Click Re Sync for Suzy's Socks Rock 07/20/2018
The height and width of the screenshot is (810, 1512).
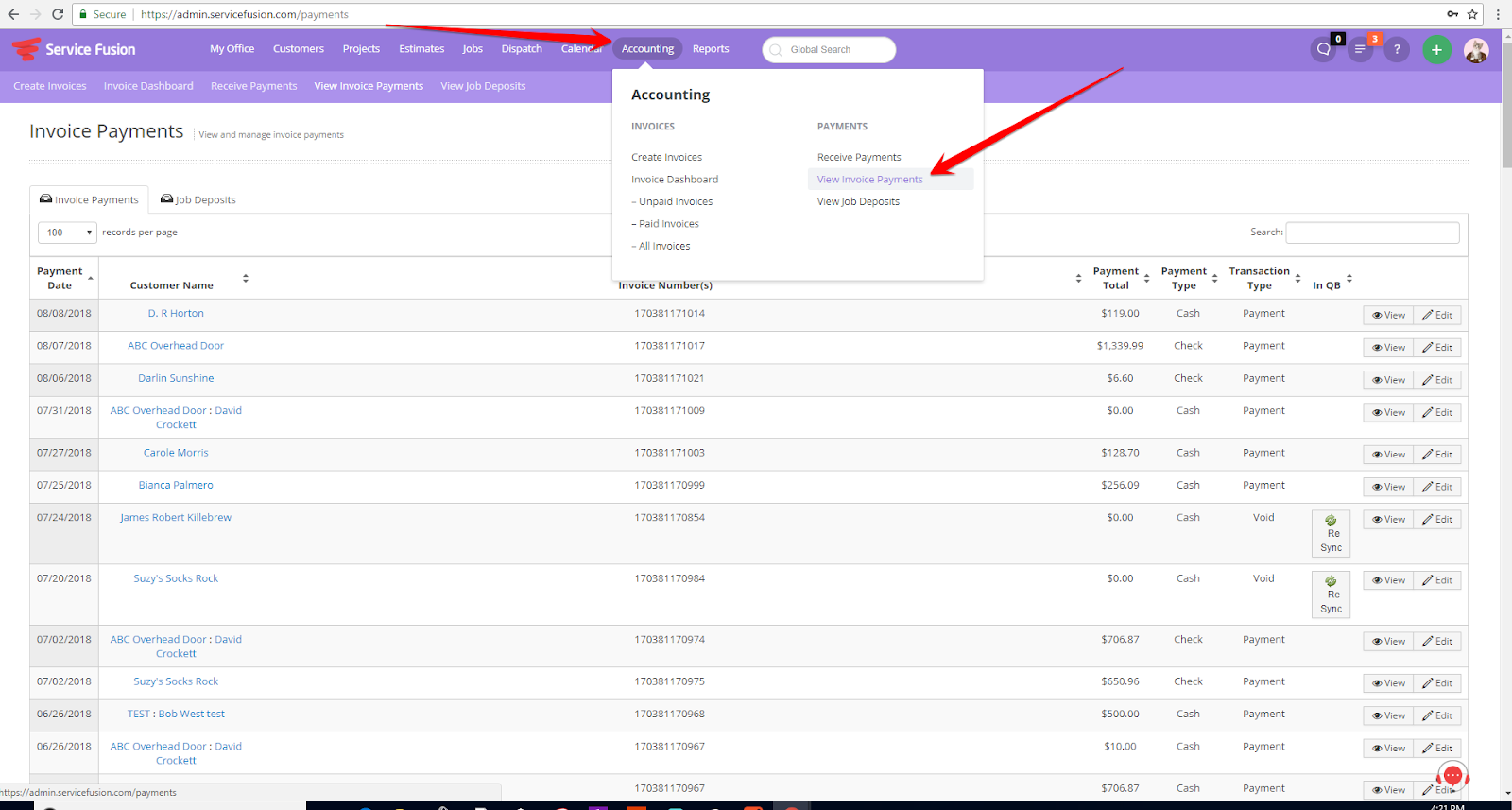pyautogui.click(x=1331, y=595)
